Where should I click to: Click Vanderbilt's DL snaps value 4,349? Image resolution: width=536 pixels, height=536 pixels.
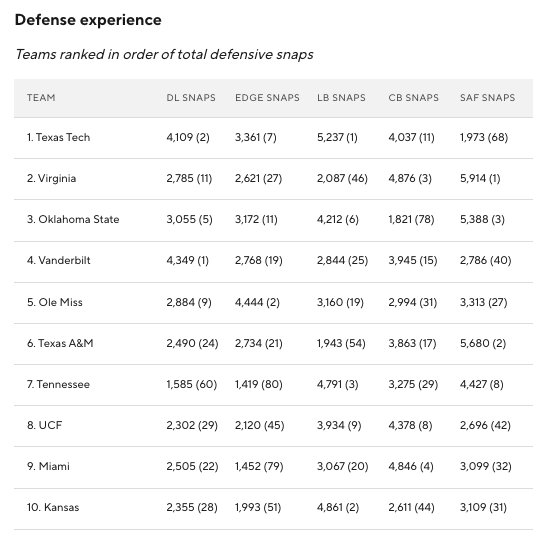coord(180,260)
